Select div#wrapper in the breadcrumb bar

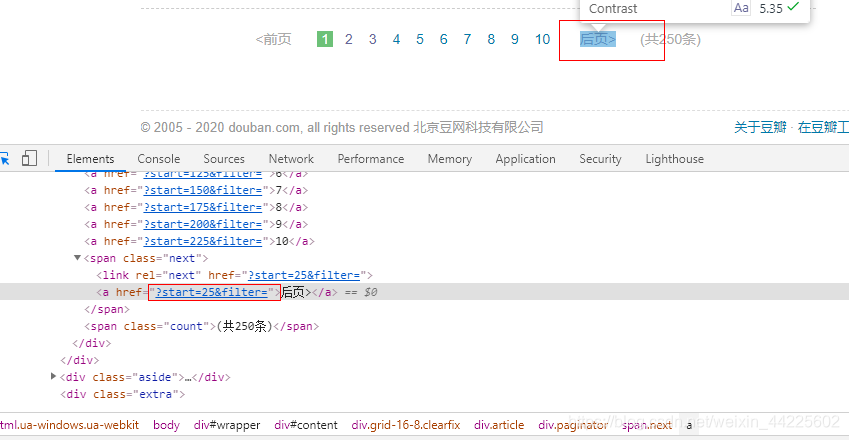point(227,425)
